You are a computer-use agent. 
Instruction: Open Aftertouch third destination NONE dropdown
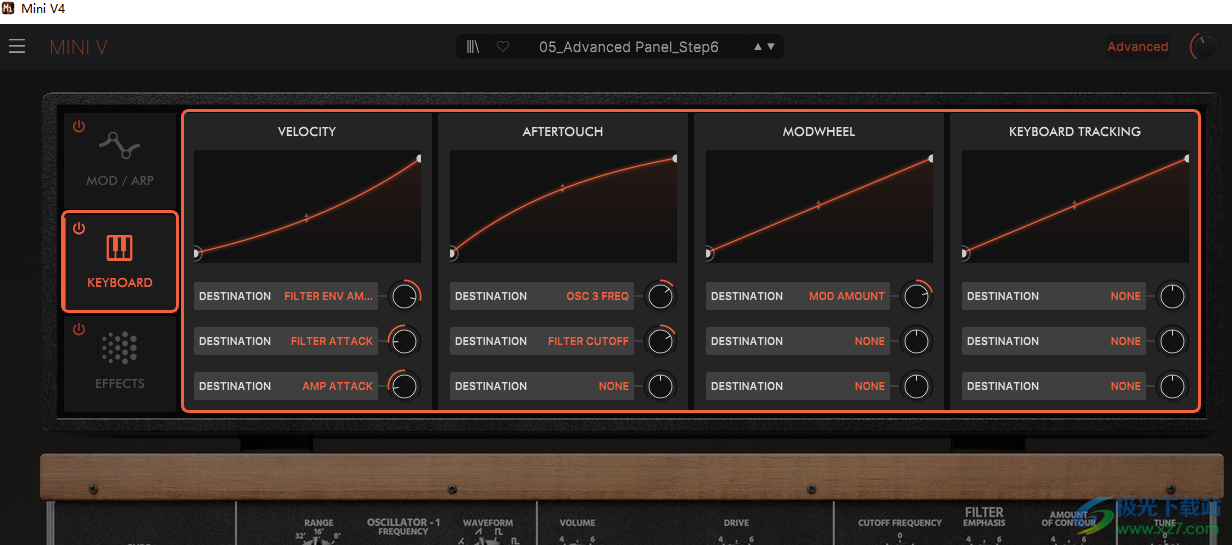coord(542,386)
